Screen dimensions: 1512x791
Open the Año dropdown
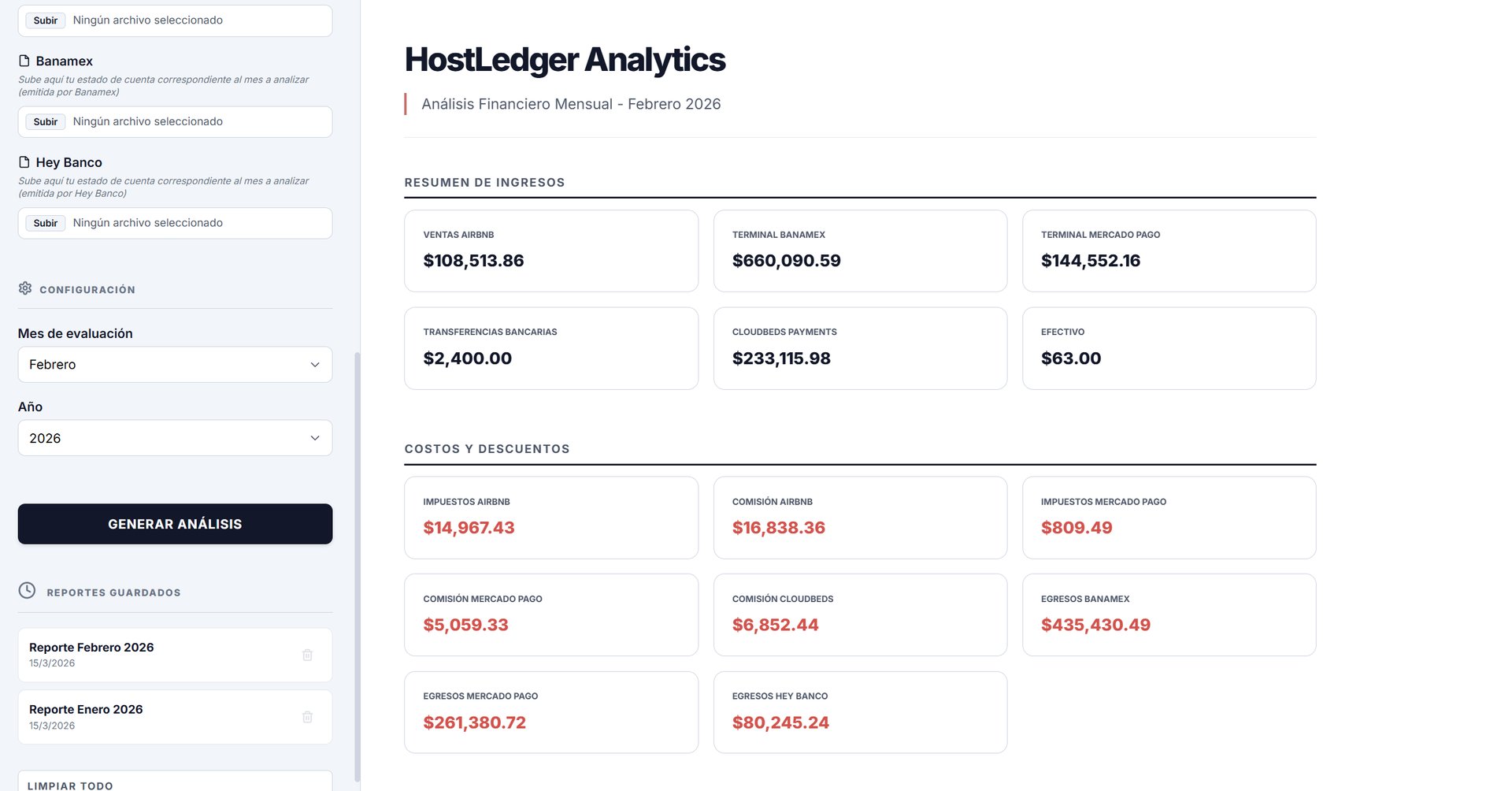coord(175,438)
